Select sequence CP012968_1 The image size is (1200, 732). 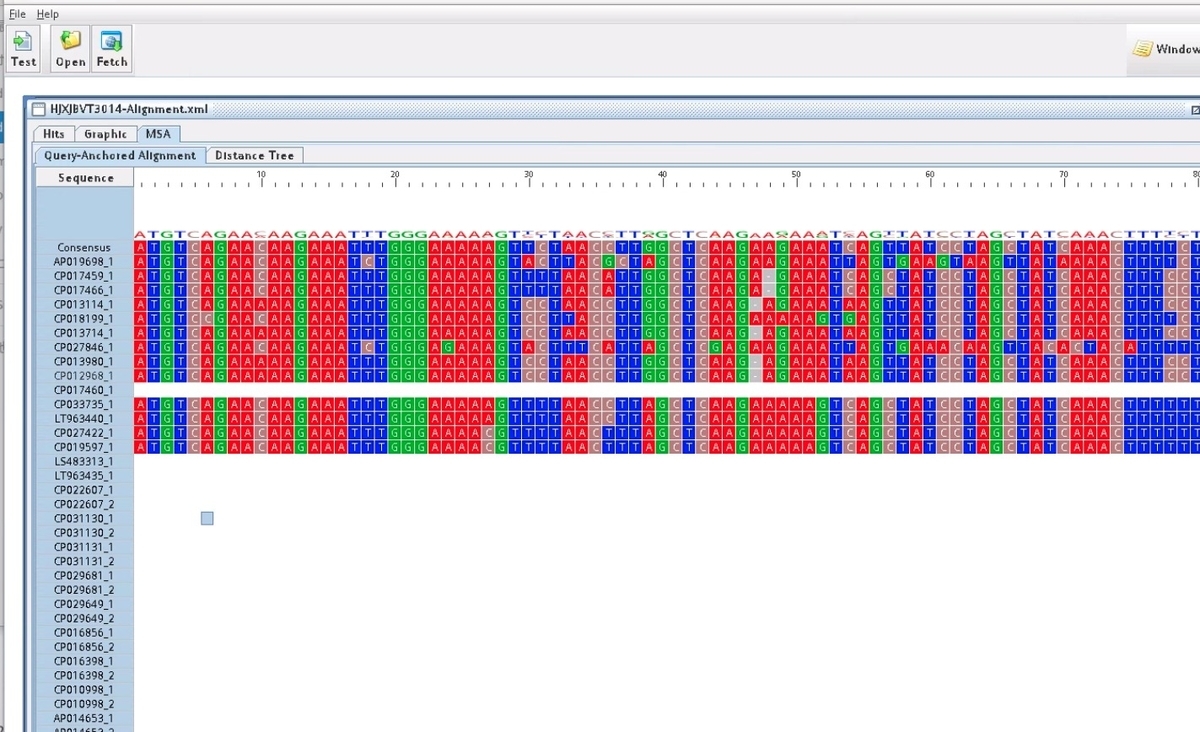click(84, 375)
